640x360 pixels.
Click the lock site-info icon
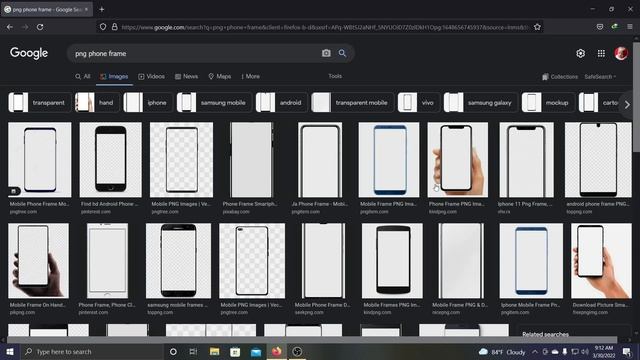(115, 27)
